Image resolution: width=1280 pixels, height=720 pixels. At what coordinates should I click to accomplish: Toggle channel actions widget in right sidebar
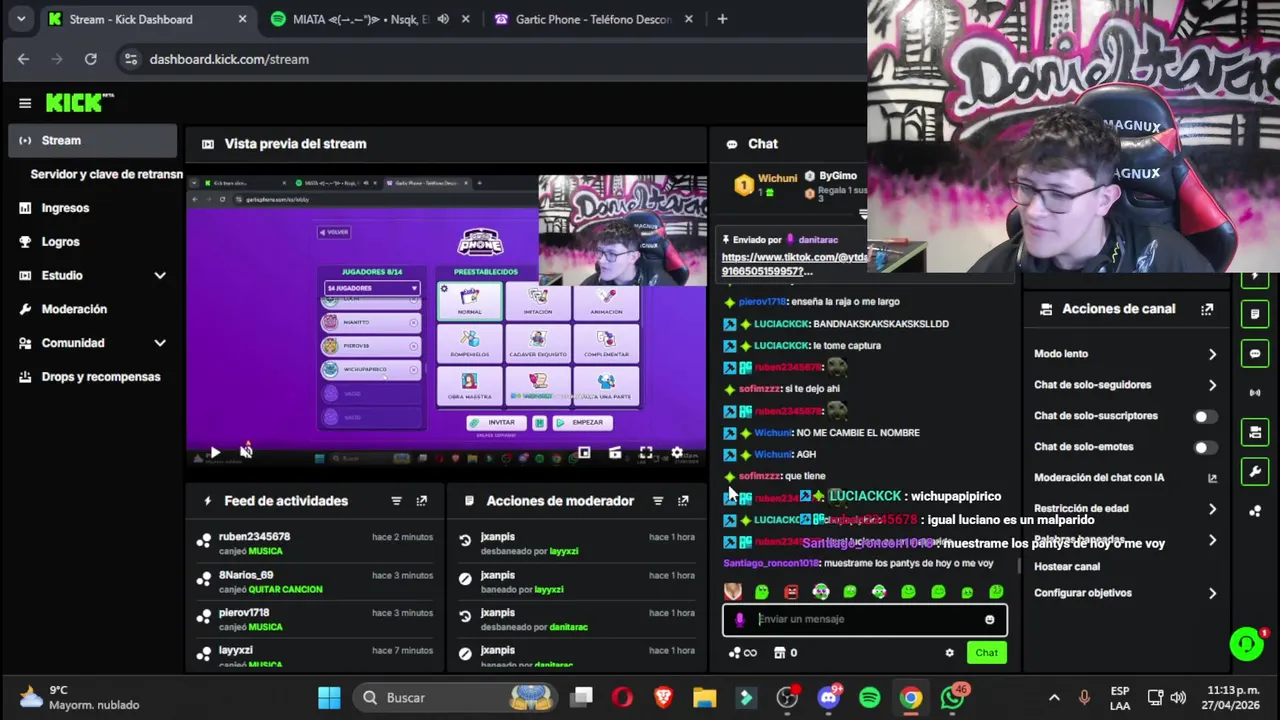tap(1255, 432)
